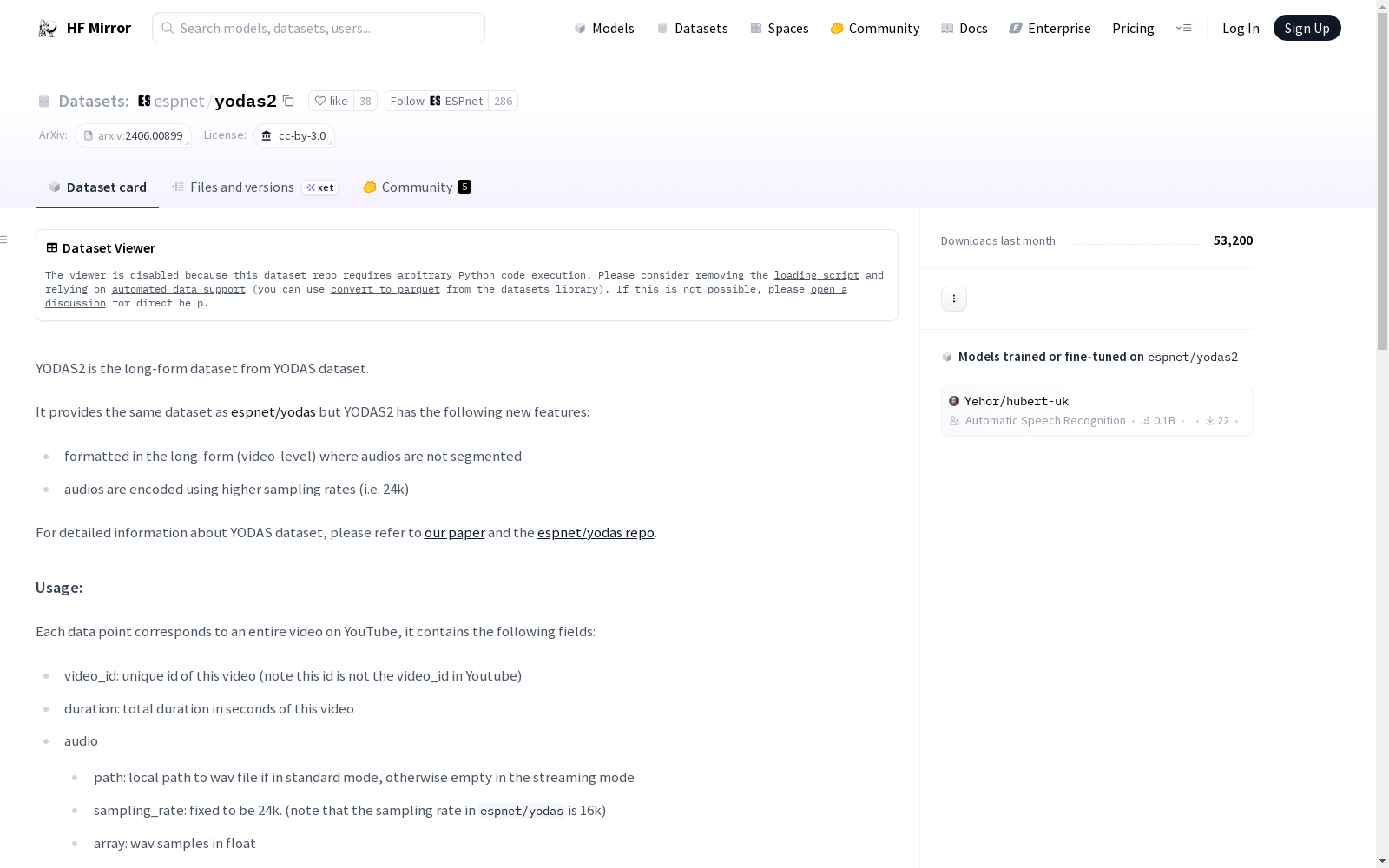The image size is (1389, 868).
Task: Open the three-dot options menu under downloads
Action: (x=954, y=299)
